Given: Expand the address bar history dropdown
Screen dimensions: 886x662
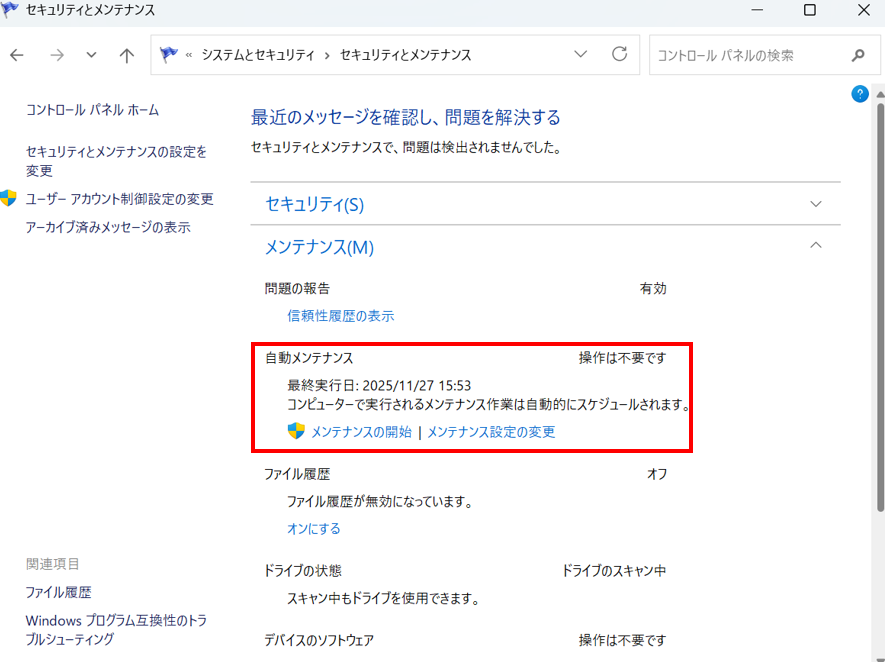Looking at the screenshot, I should (x=581, y=55).
